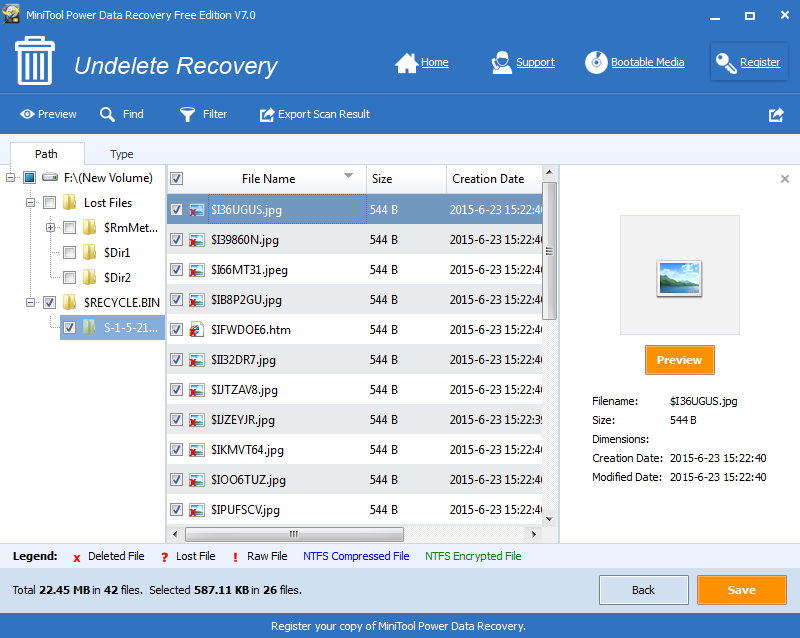This screenshot has width=800, height=638.
Task: Click the Preview eye icon in toolbar
Action: (x=27, y=114)
